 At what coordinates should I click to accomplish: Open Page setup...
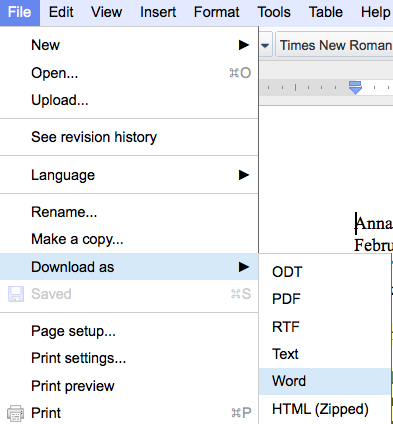tap(129, 331)
